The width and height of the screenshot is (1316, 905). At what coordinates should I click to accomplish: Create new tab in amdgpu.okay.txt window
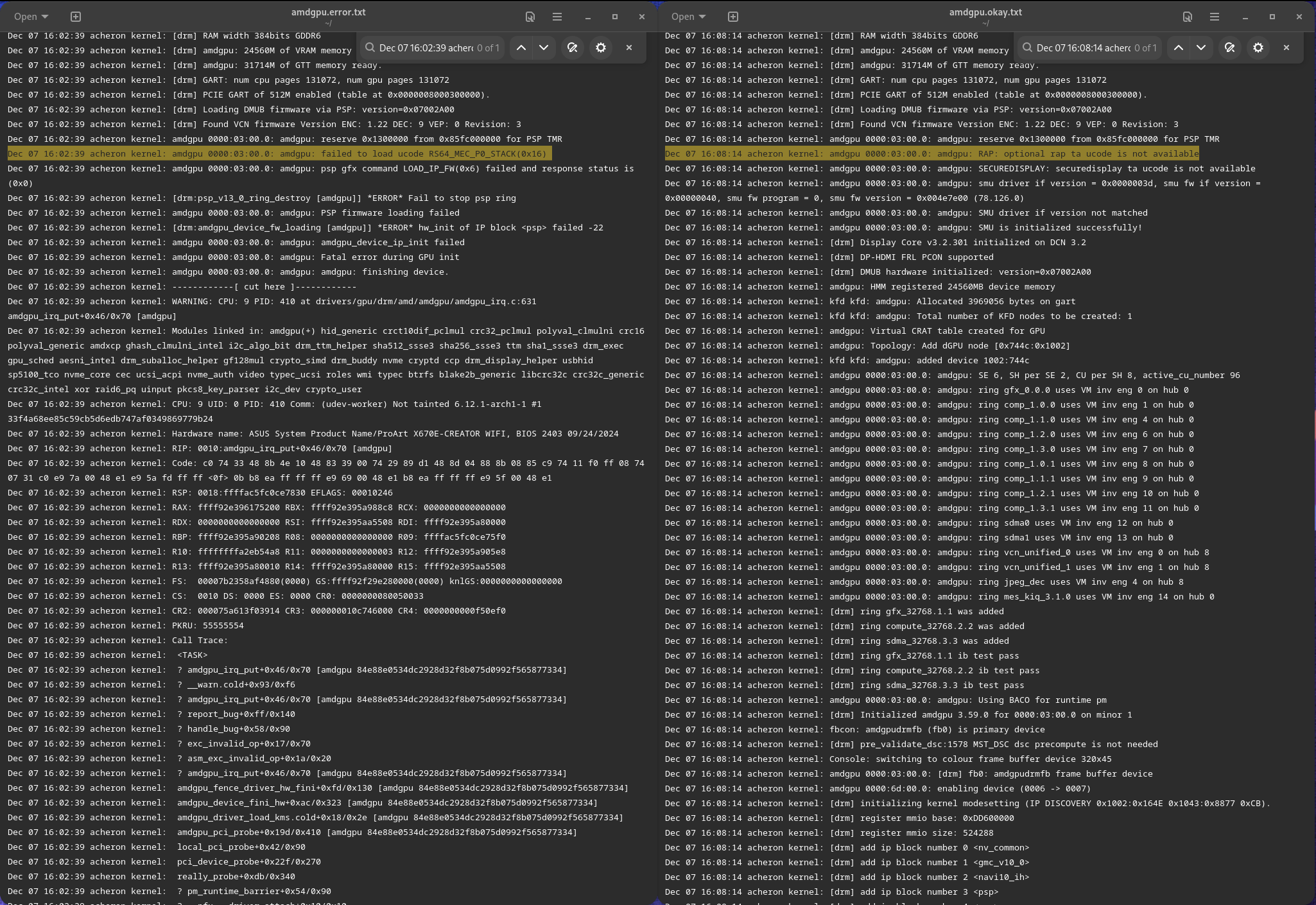click(x=733, y=17)
